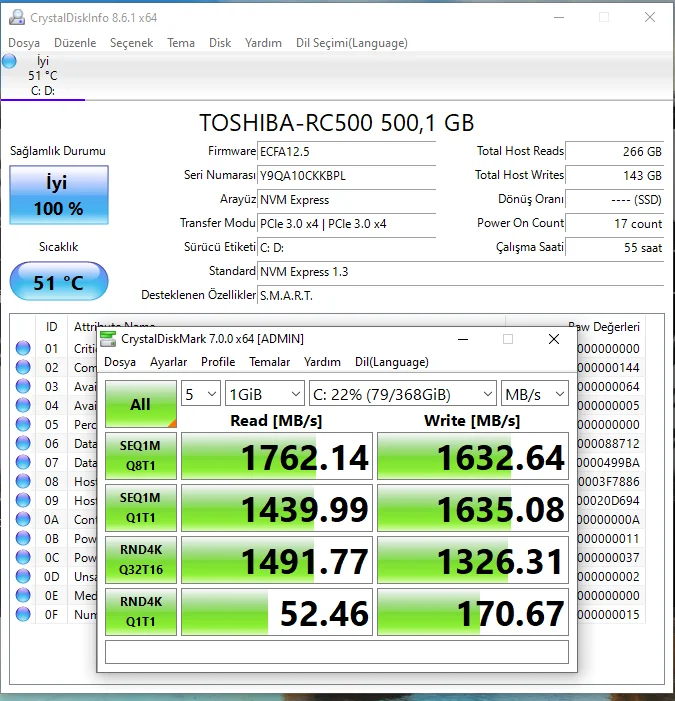Open Disk menu in CrystalDiskInfo
Viewport: 675px width, 701px height.
click(220, 43)
